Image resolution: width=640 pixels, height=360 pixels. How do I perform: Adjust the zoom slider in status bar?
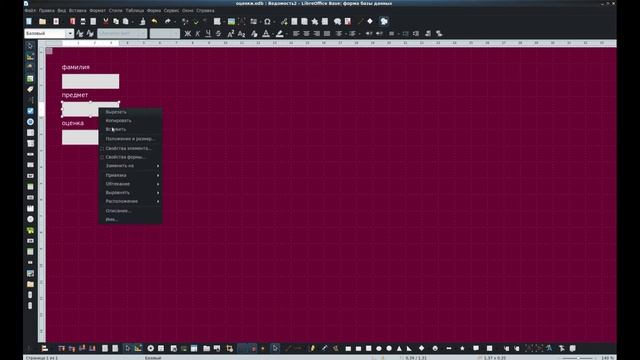pyautogui.click(x=578, y=358)
